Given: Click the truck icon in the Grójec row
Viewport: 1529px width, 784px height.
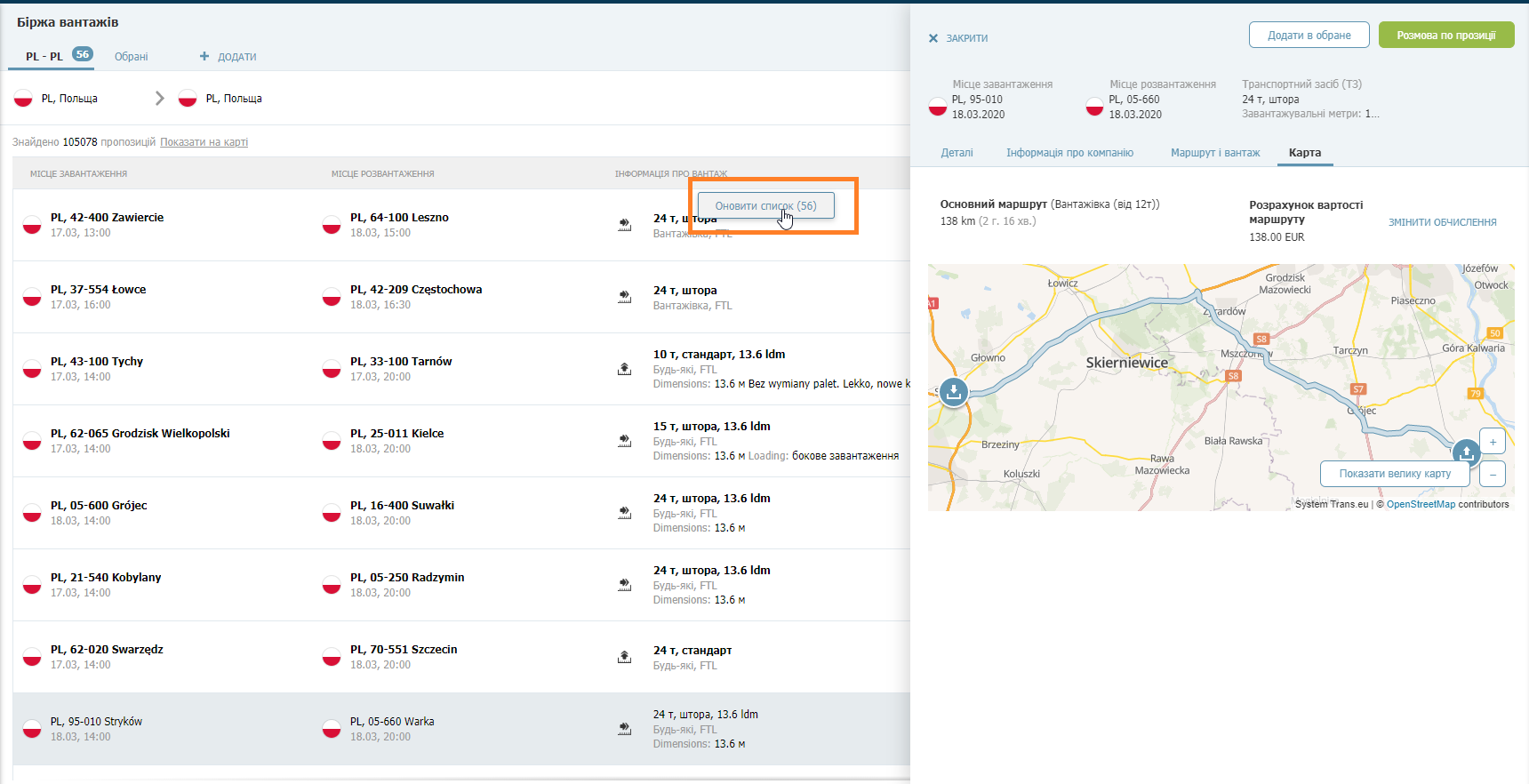Looking at the screenshot, I should (x=625, y=513).
